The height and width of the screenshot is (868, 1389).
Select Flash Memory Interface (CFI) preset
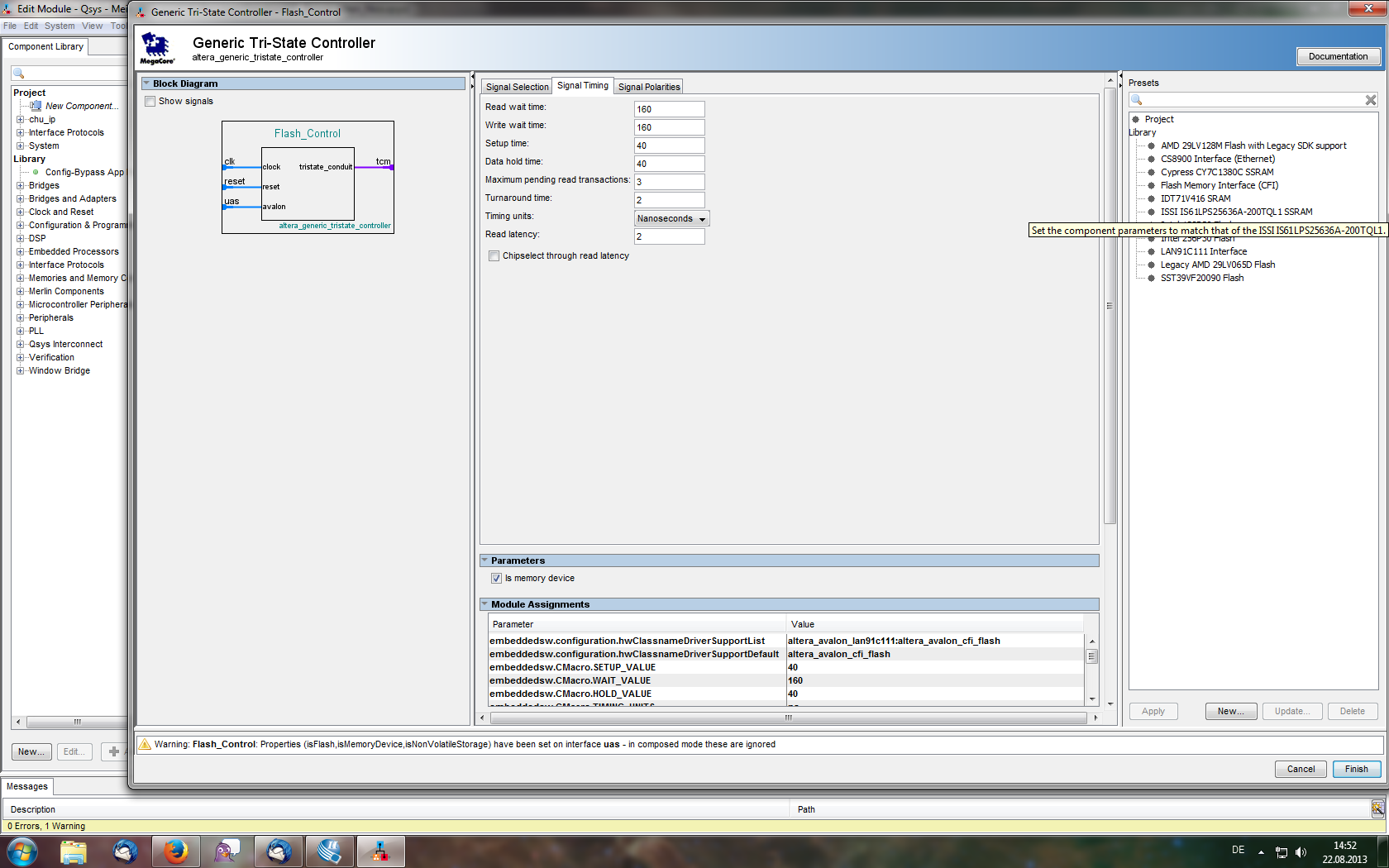(1219, 185)
